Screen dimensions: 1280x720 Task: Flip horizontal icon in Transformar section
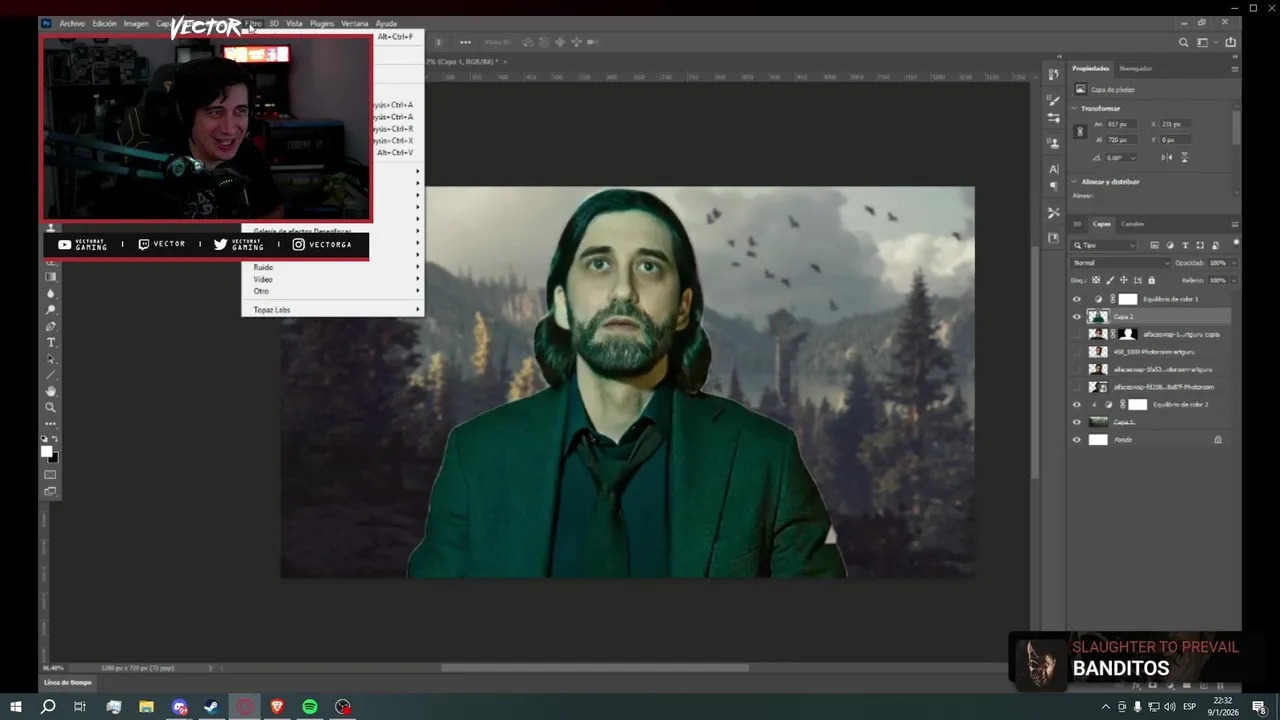pos(1167,157)
